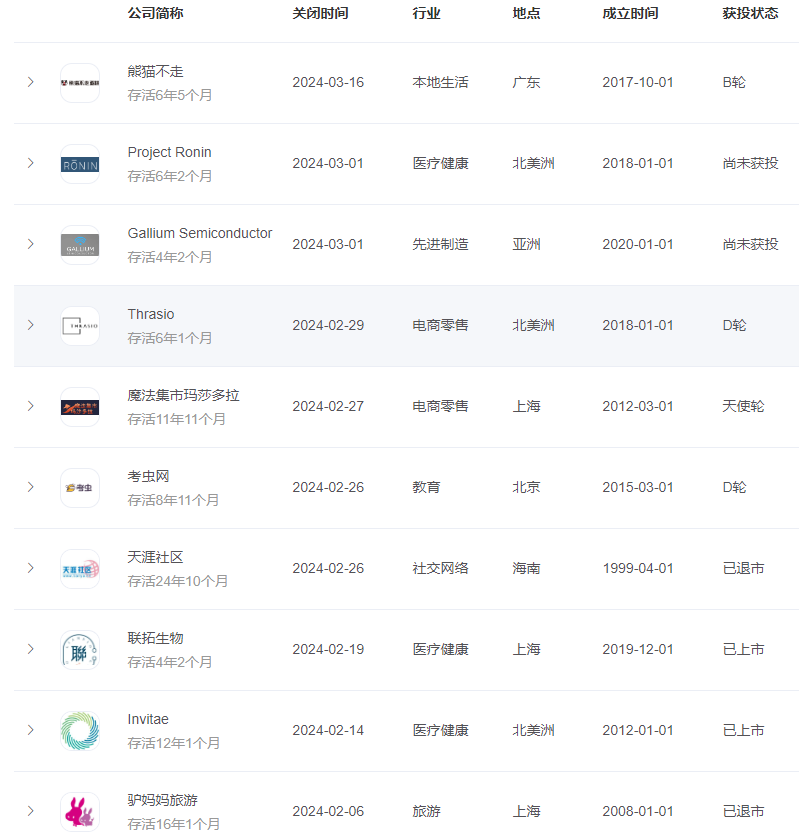Click the close date 2024-02-29
The width and height of the screenshot is (799, 840).
(328, 325)
